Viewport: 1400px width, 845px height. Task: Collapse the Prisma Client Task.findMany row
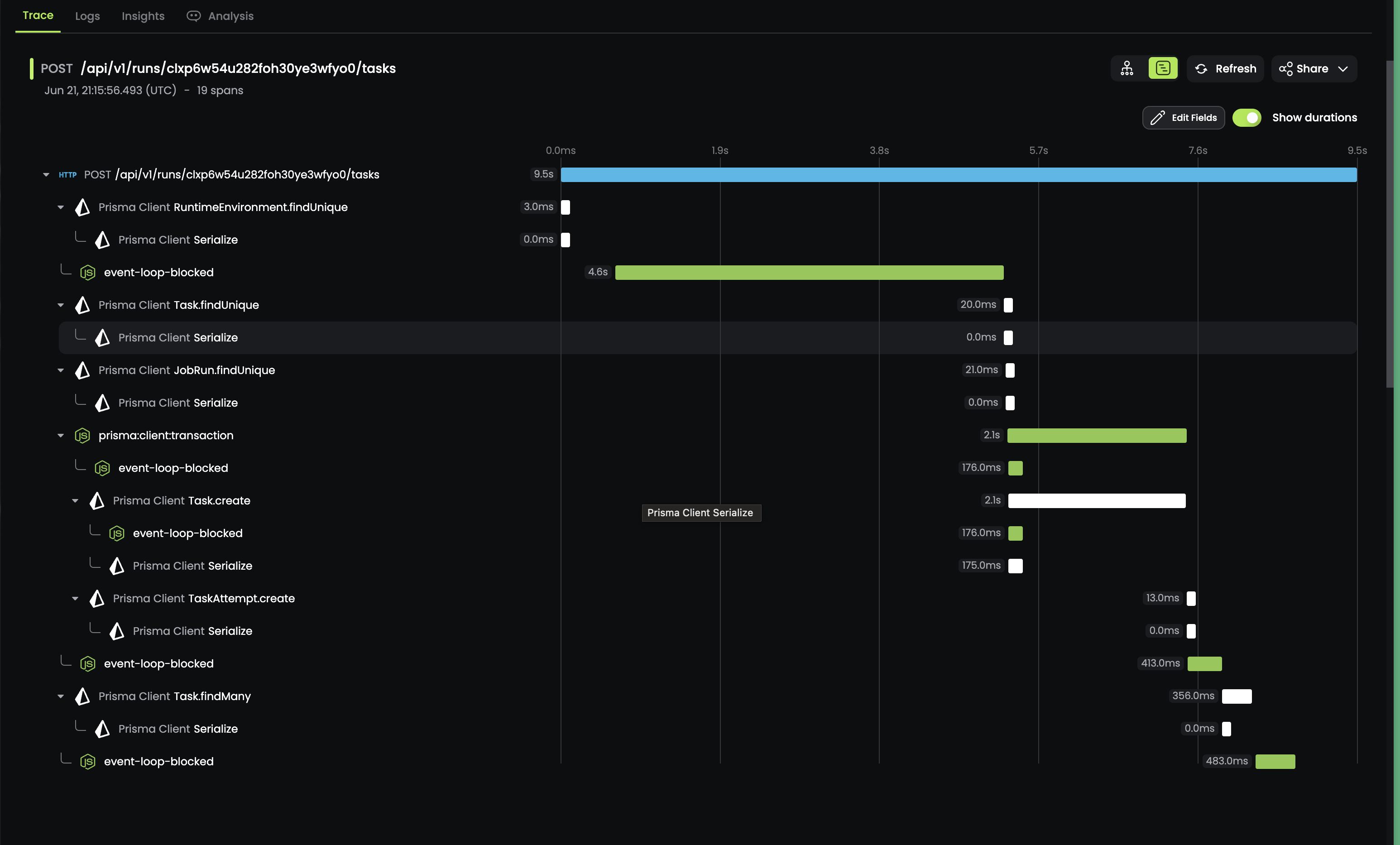coord(61,696)
